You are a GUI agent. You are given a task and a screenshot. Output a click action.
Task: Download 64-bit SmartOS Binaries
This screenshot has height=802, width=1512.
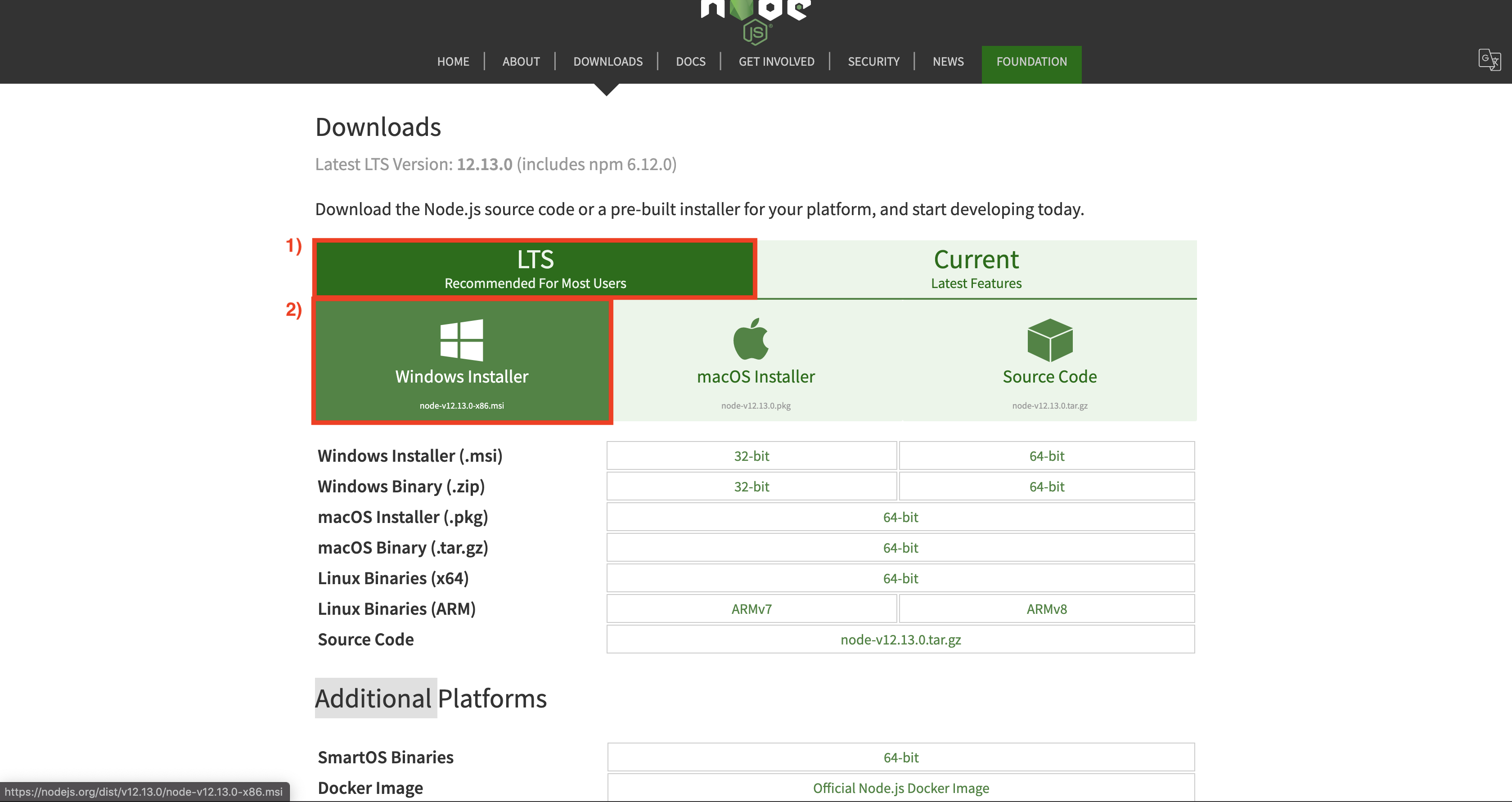coord(900,757)
